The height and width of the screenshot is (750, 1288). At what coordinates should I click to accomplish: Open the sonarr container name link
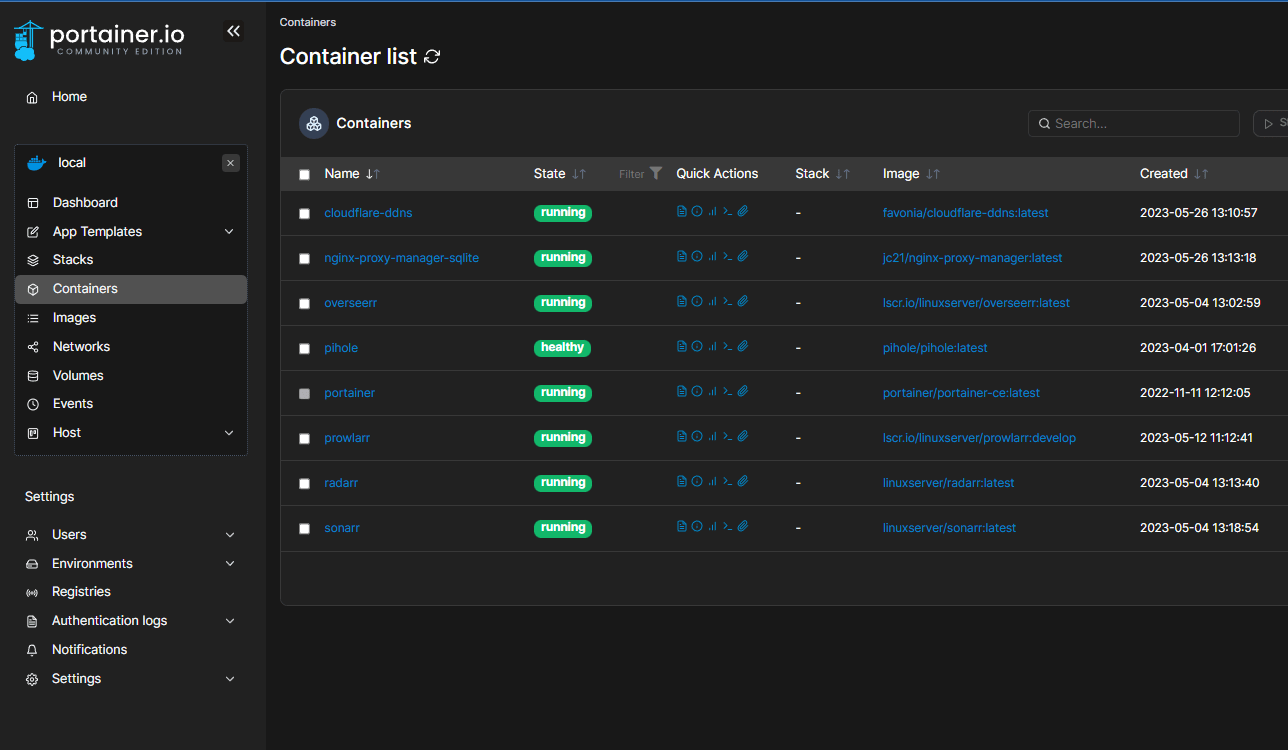[342, 528]
